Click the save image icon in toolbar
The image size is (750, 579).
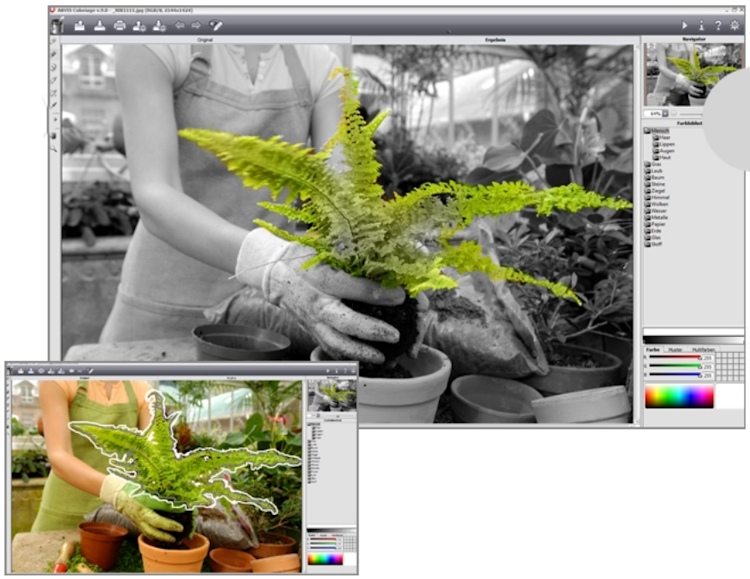[99, 25]
